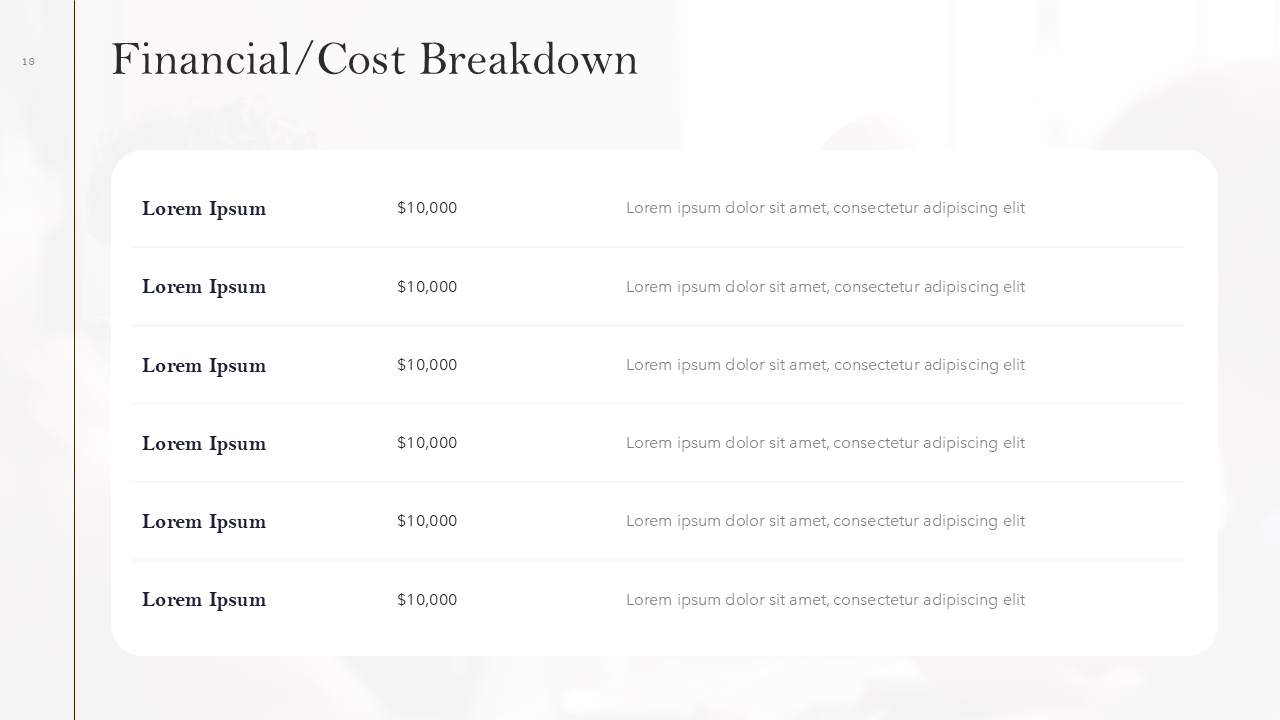This screenshot has width=1280, height=720.
Task: Select the fourth row's Lorem Ipsum heading
Action: click(204, 443)
